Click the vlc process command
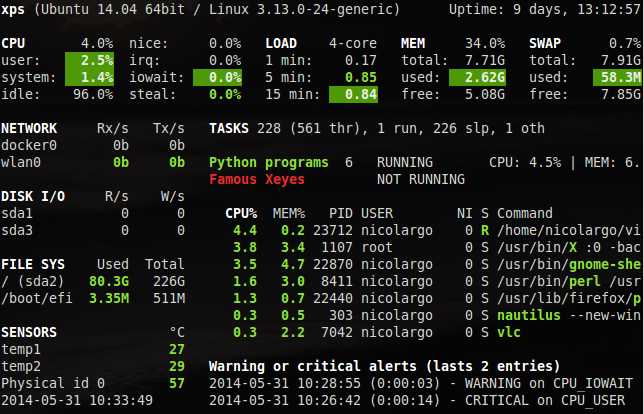Image resolution: width=644 pixels, height=414 pixels. (509, 332)
